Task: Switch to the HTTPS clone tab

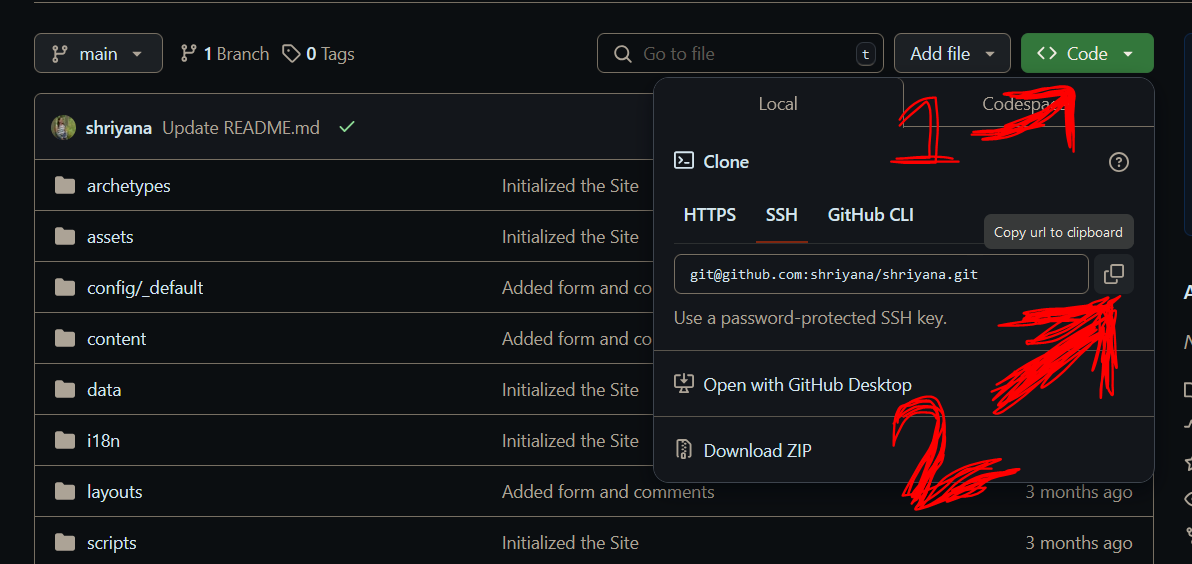Action: [x=709, y=215]
